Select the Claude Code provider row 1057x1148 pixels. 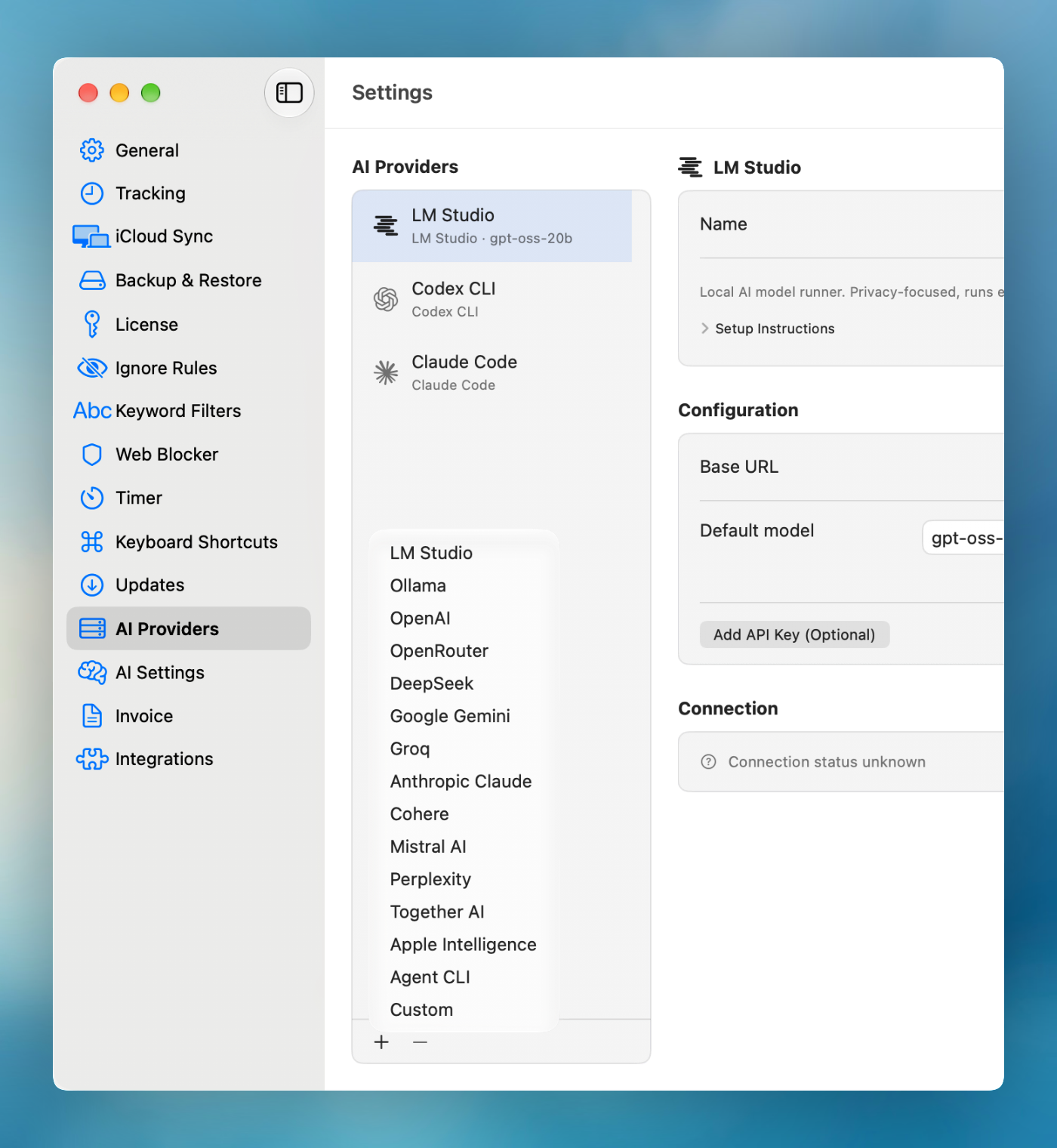point(492,372)
